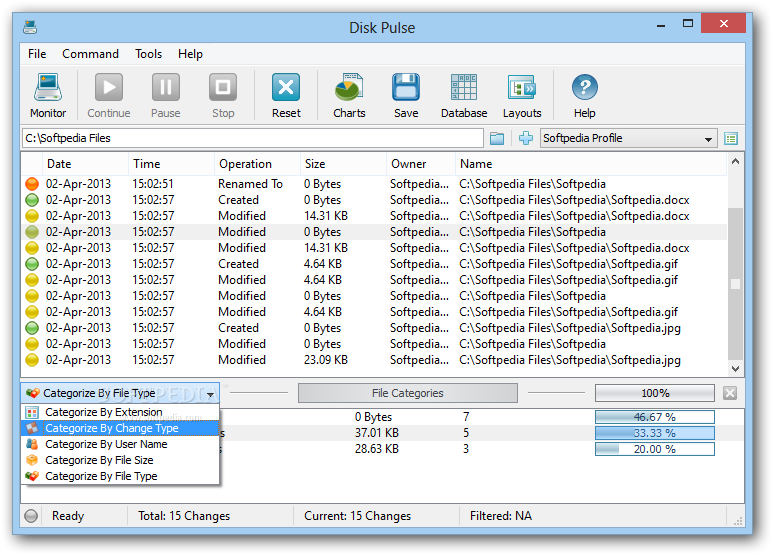Add directory with blue plus icon
The height and width of the screenshot is (555, 773).
point(526,139)
